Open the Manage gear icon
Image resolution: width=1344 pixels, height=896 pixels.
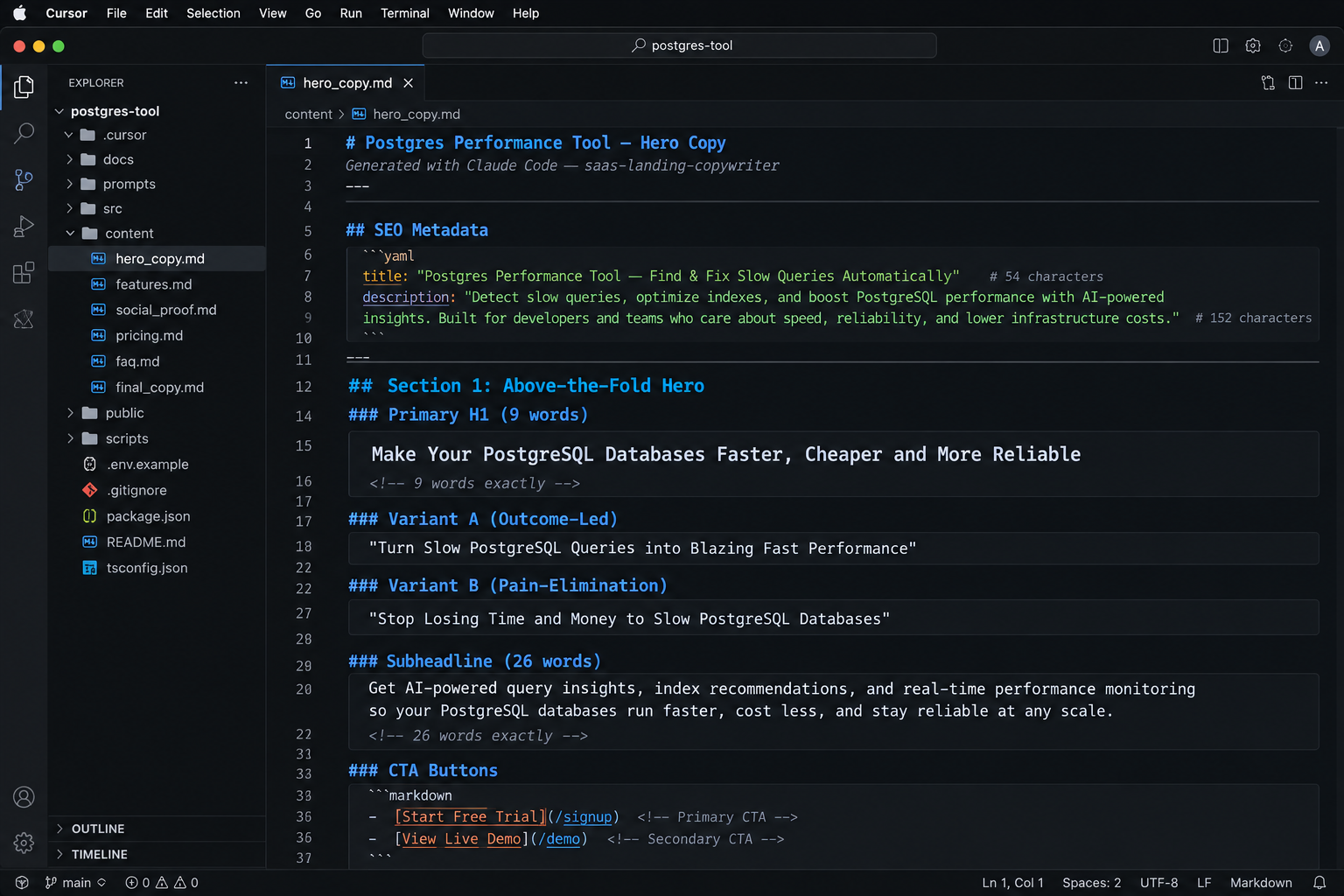click(24, 843)
